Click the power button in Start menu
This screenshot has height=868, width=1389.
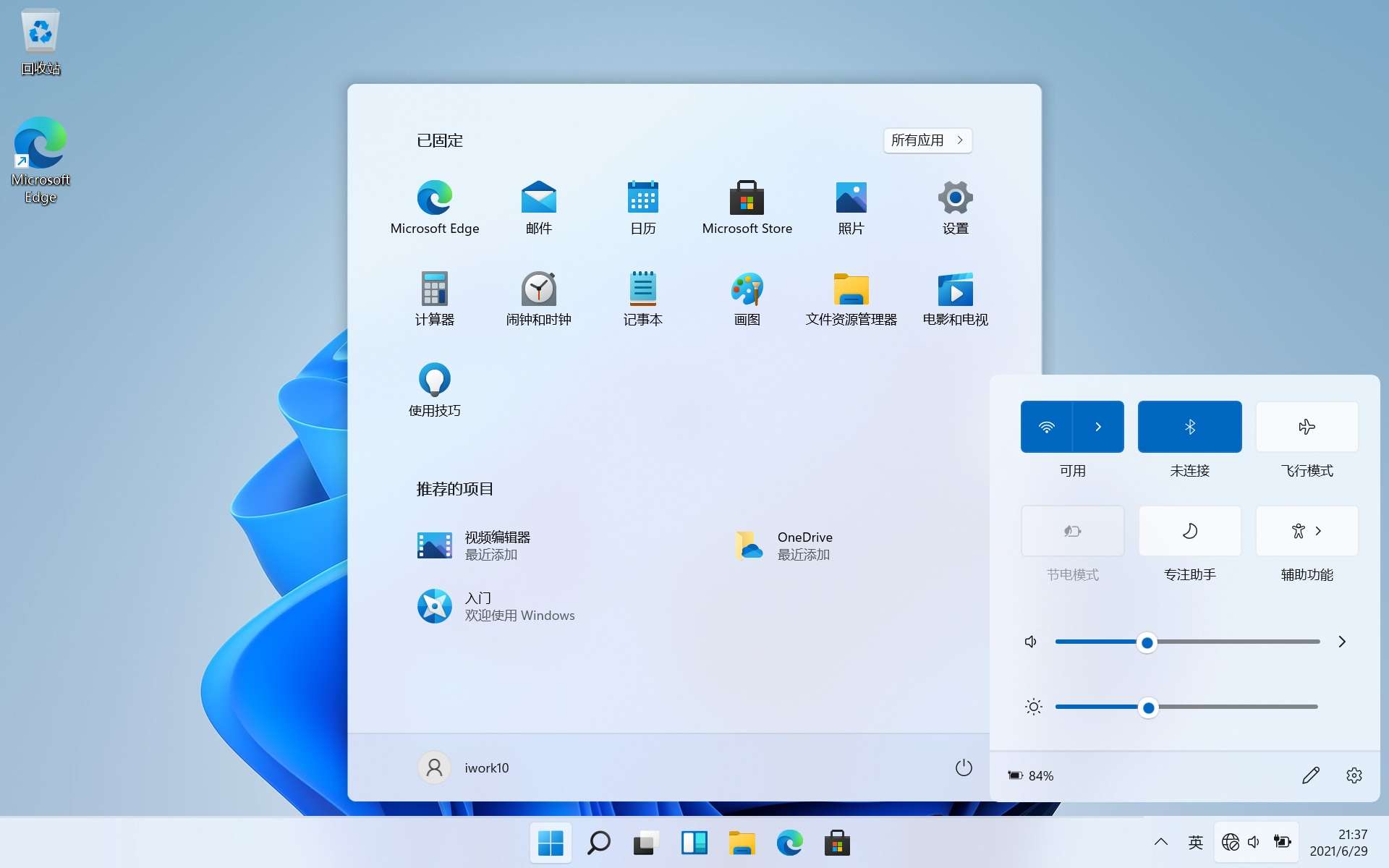pyautogui.click(x=964, y=767)
